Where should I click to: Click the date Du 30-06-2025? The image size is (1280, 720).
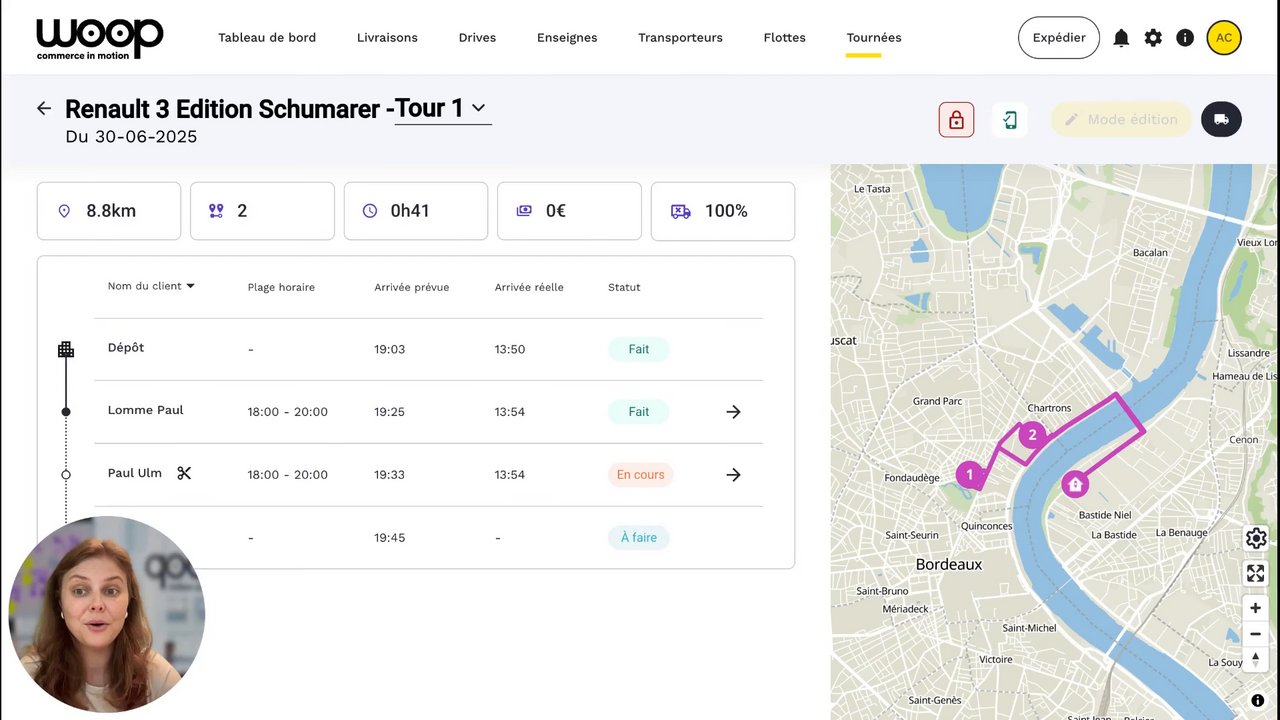pos(131,137)
